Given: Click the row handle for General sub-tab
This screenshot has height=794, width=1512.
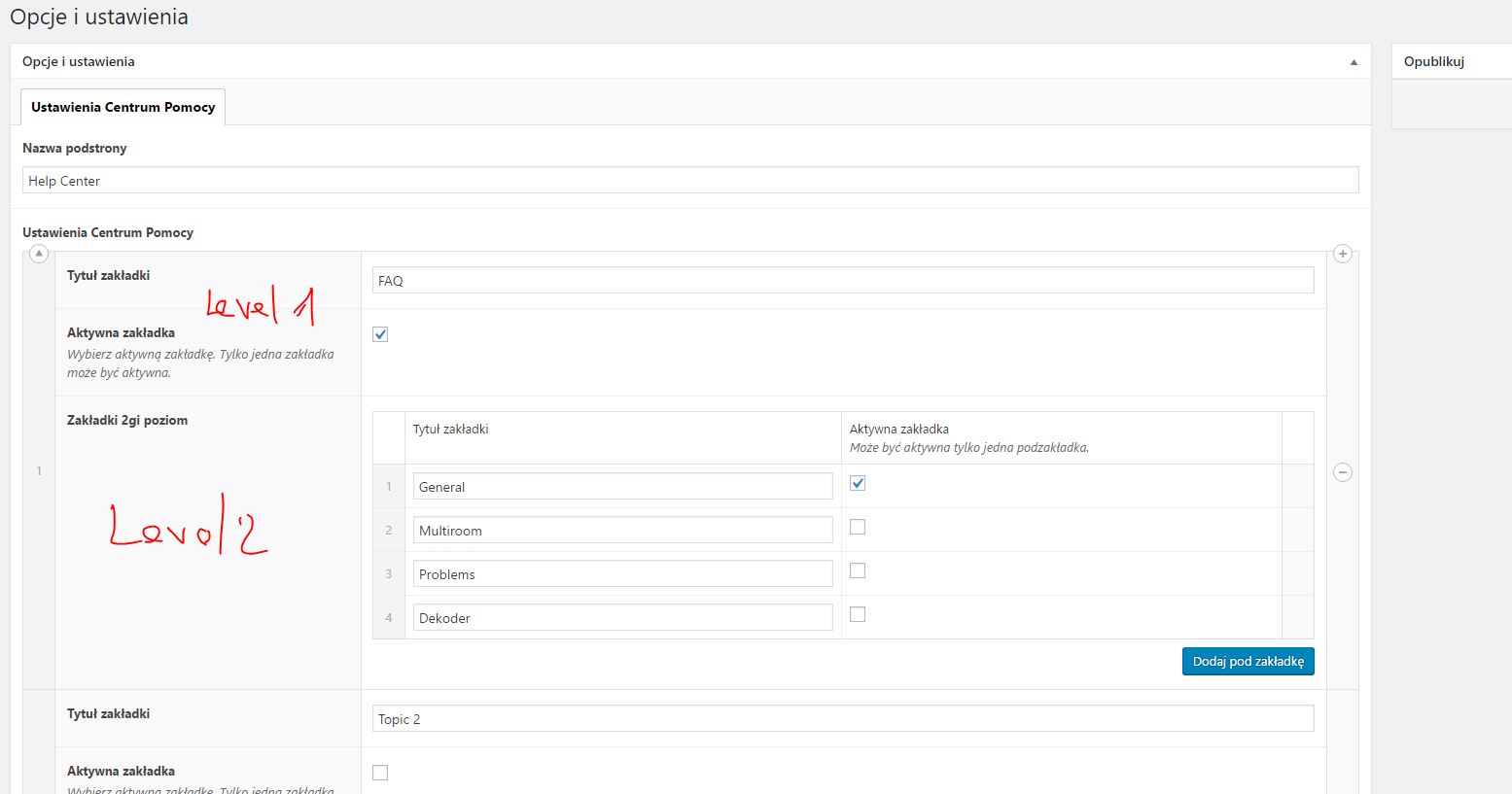Looking at the screenshot, I should pyautogui.click(x=388, y=486).
